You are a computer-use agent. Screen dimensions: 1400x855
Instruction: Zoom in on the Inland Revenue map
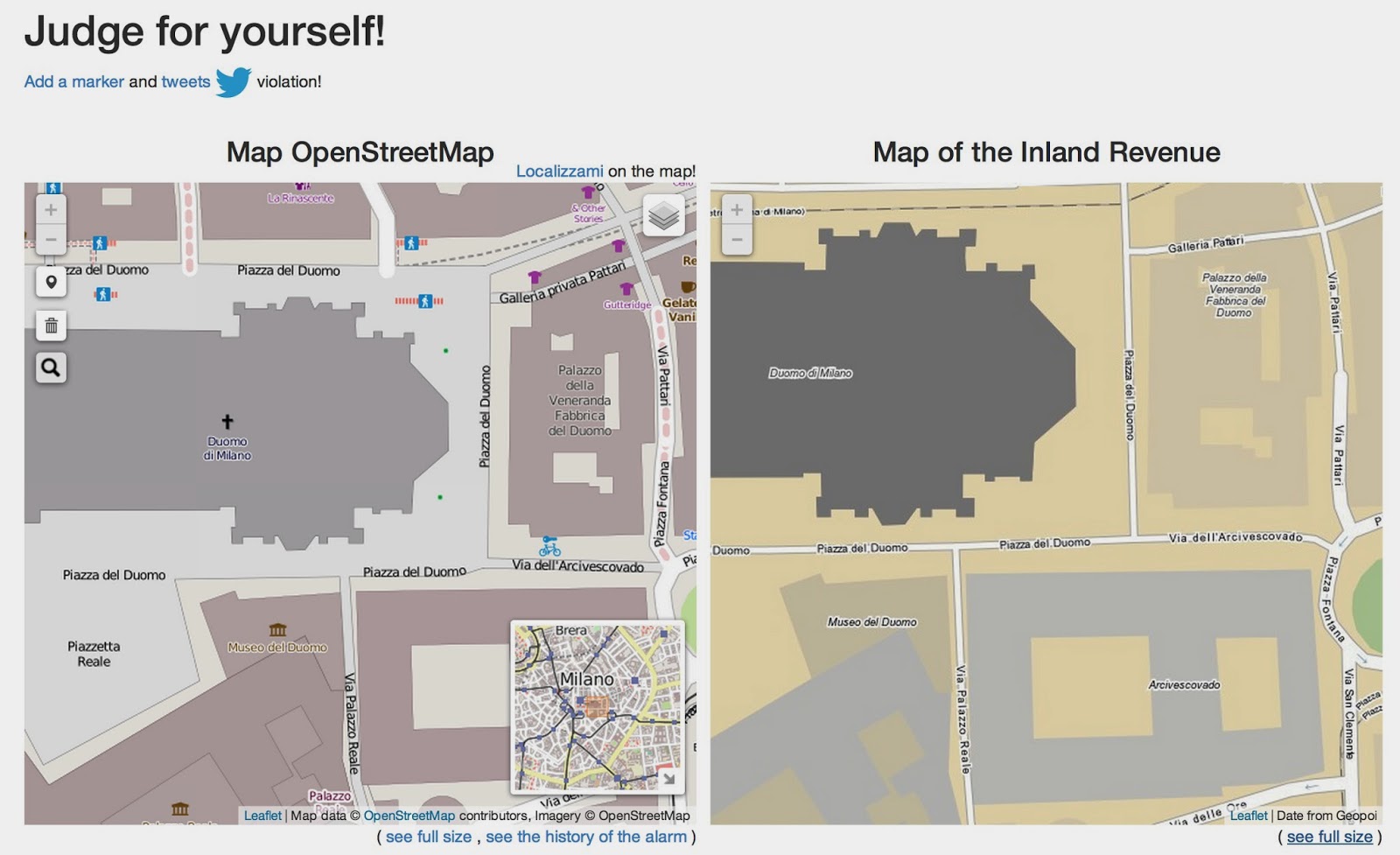[x=737, y=210]
